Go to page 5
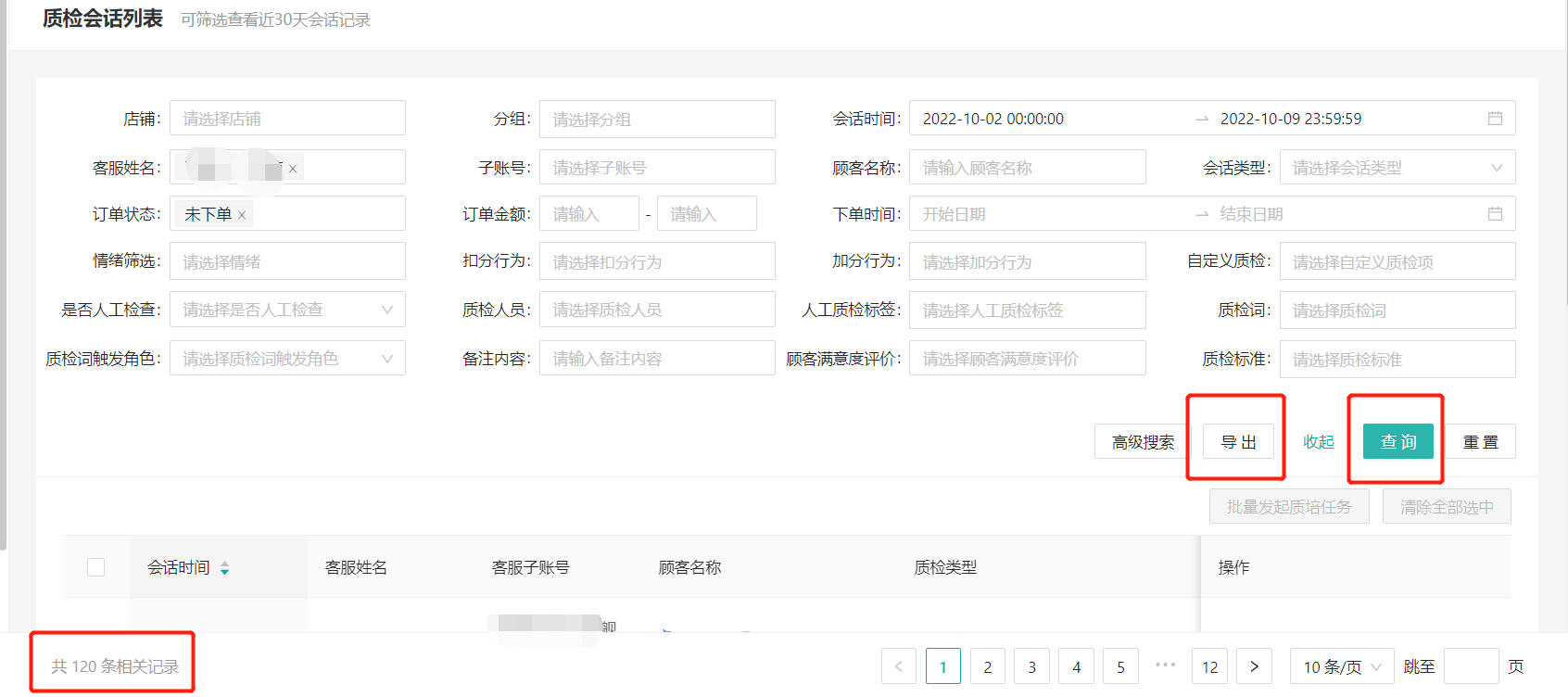This screenshot has width=1568, height=697. (x=1121, y=666)
